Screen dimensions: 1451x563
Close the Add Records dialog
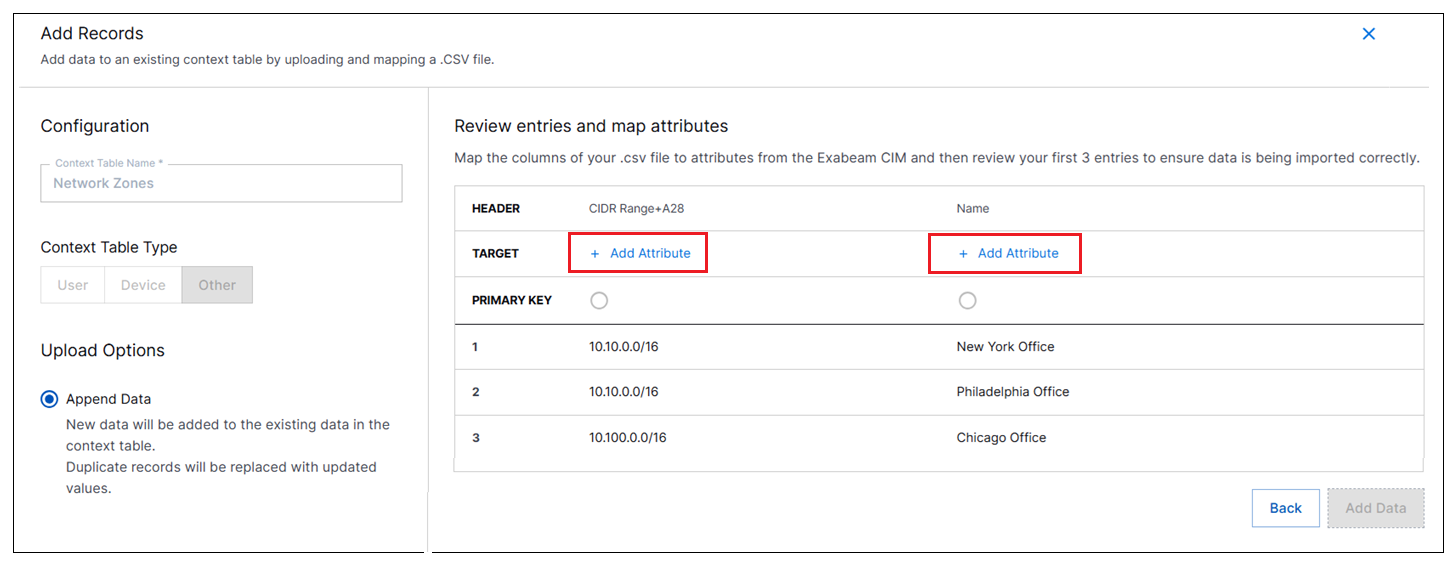(x=1368, y=34)
